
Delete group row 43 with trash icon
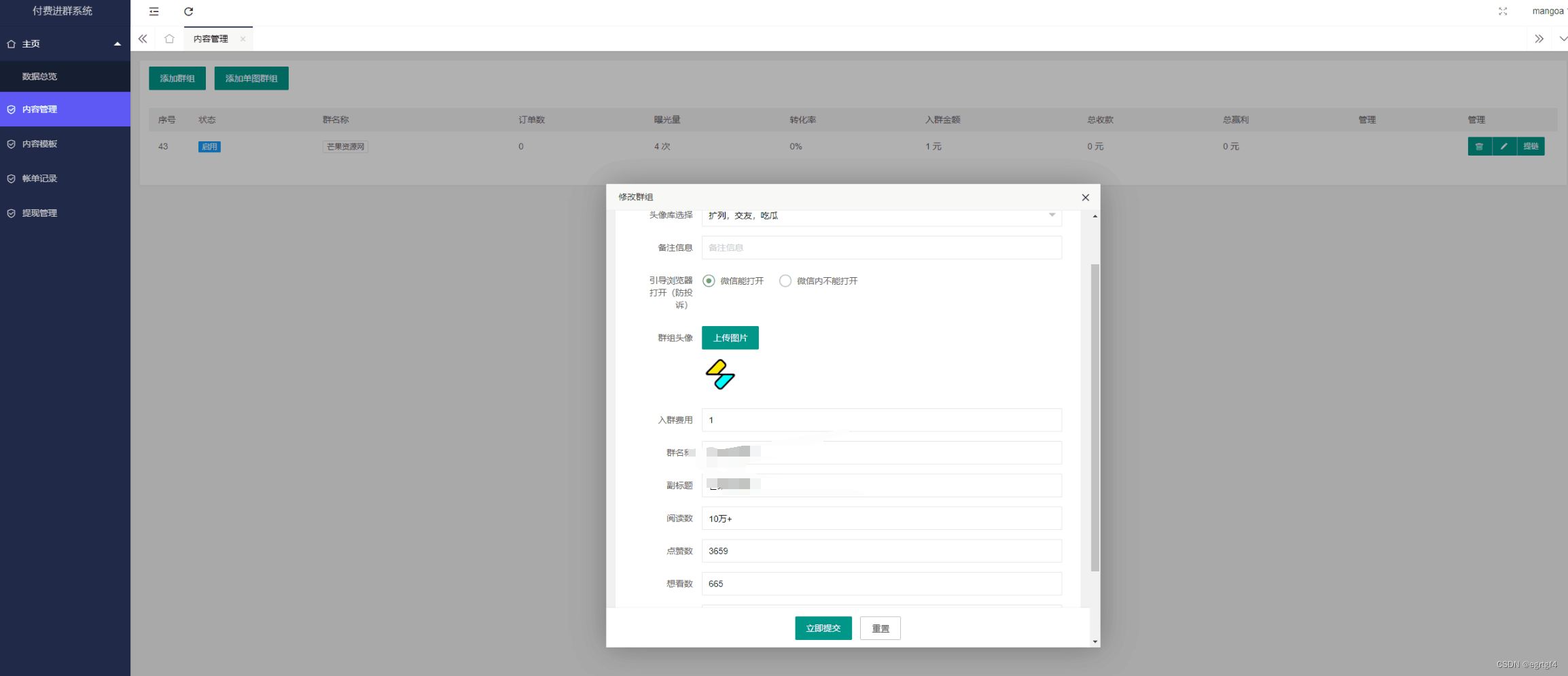1479,147
